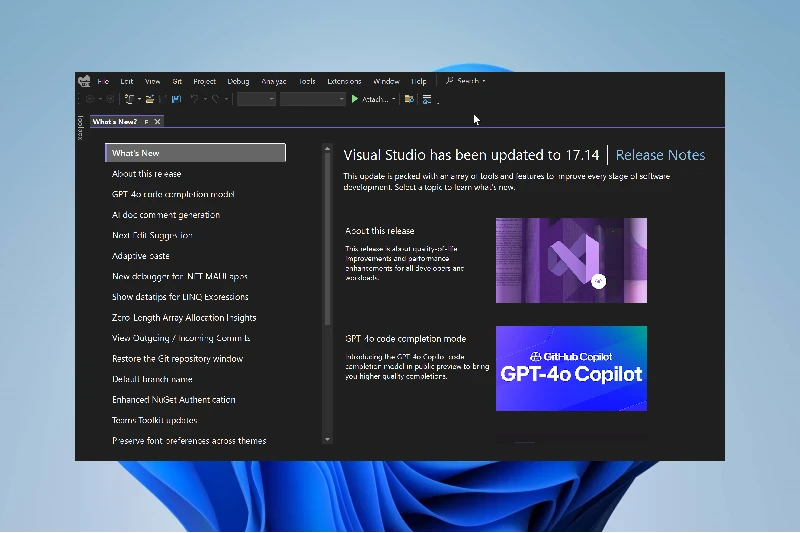
Task: Open View Outgoing / Incoming Commits topic
Action: (181, 338)
